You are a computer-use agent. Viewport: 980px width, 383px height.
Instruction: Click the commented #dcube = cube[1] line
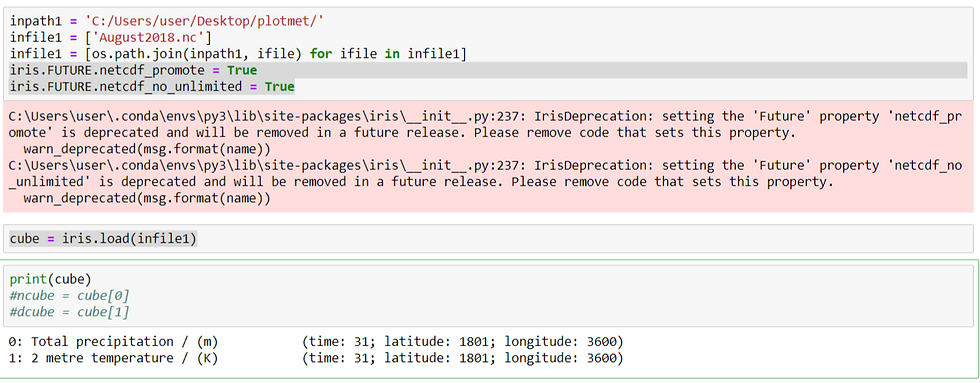coord(69,311)
